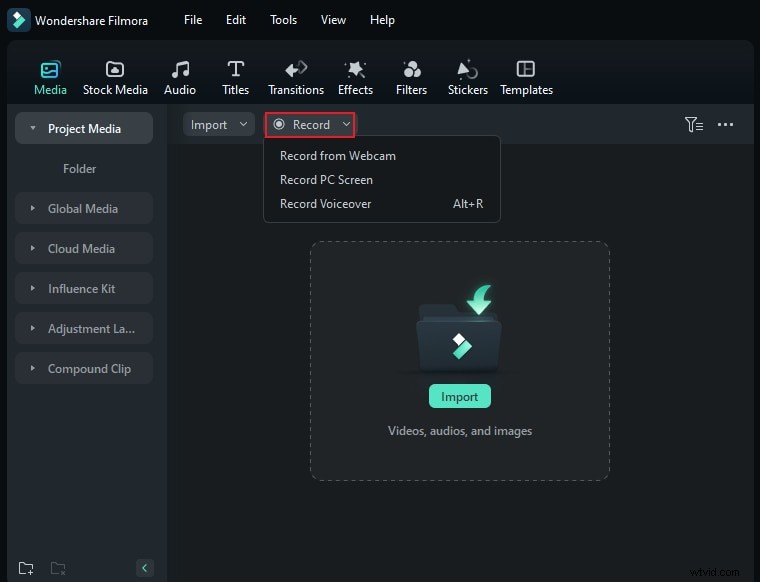Show the Filters library
The image size is (760, 582).
[411, 78]
